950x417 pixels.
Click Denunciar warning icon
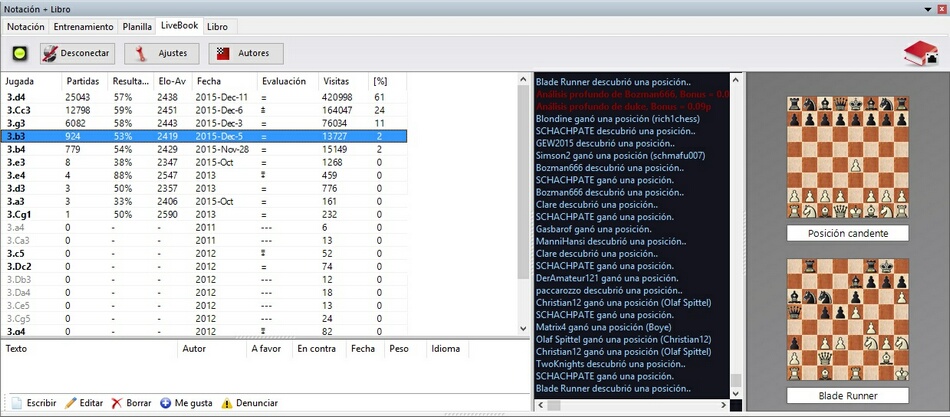tap(227, 403)
